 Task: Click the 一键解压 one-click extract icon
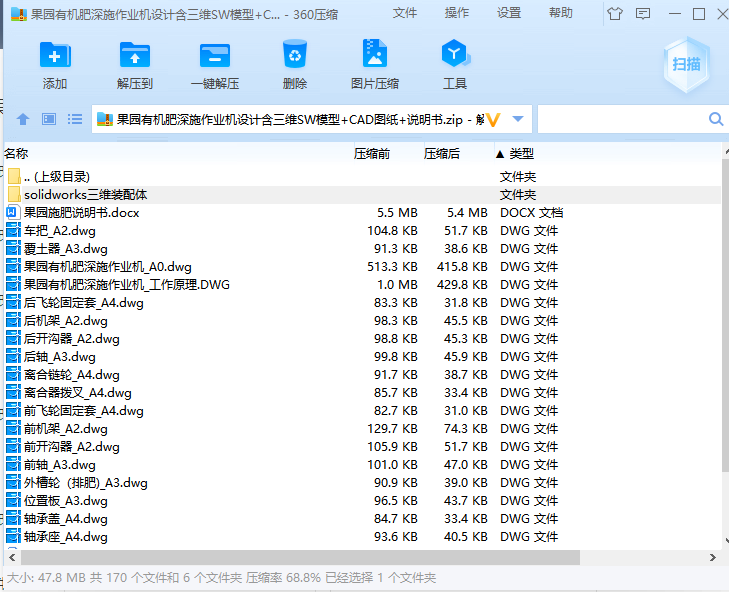pos(215,55)
